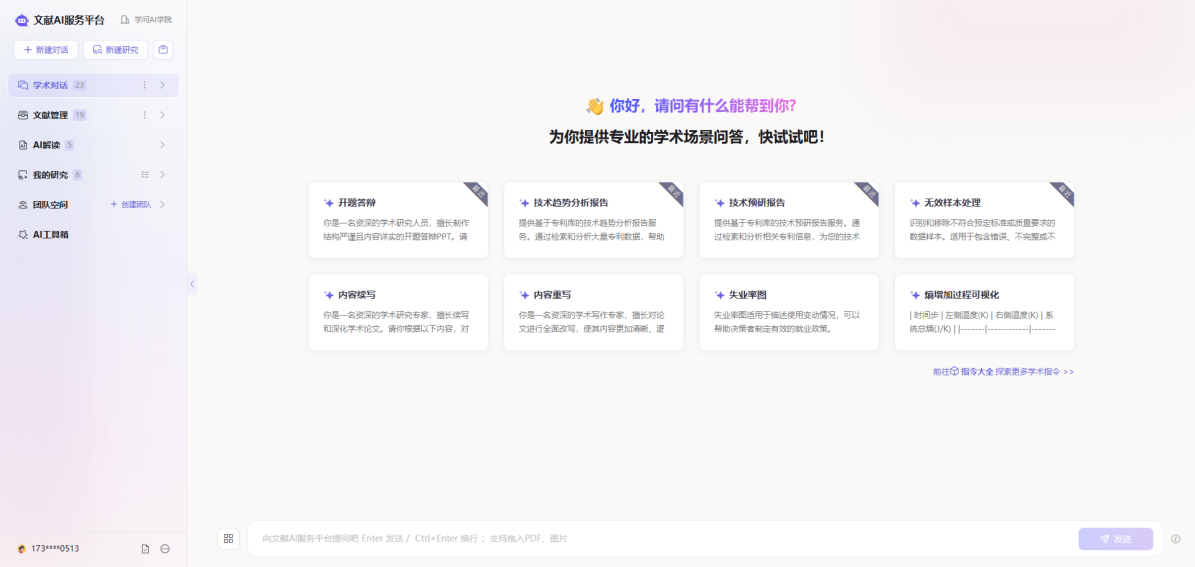Click the info icon beside 发送 button
Screen dimensions: 1195x567
[1176, 539]
